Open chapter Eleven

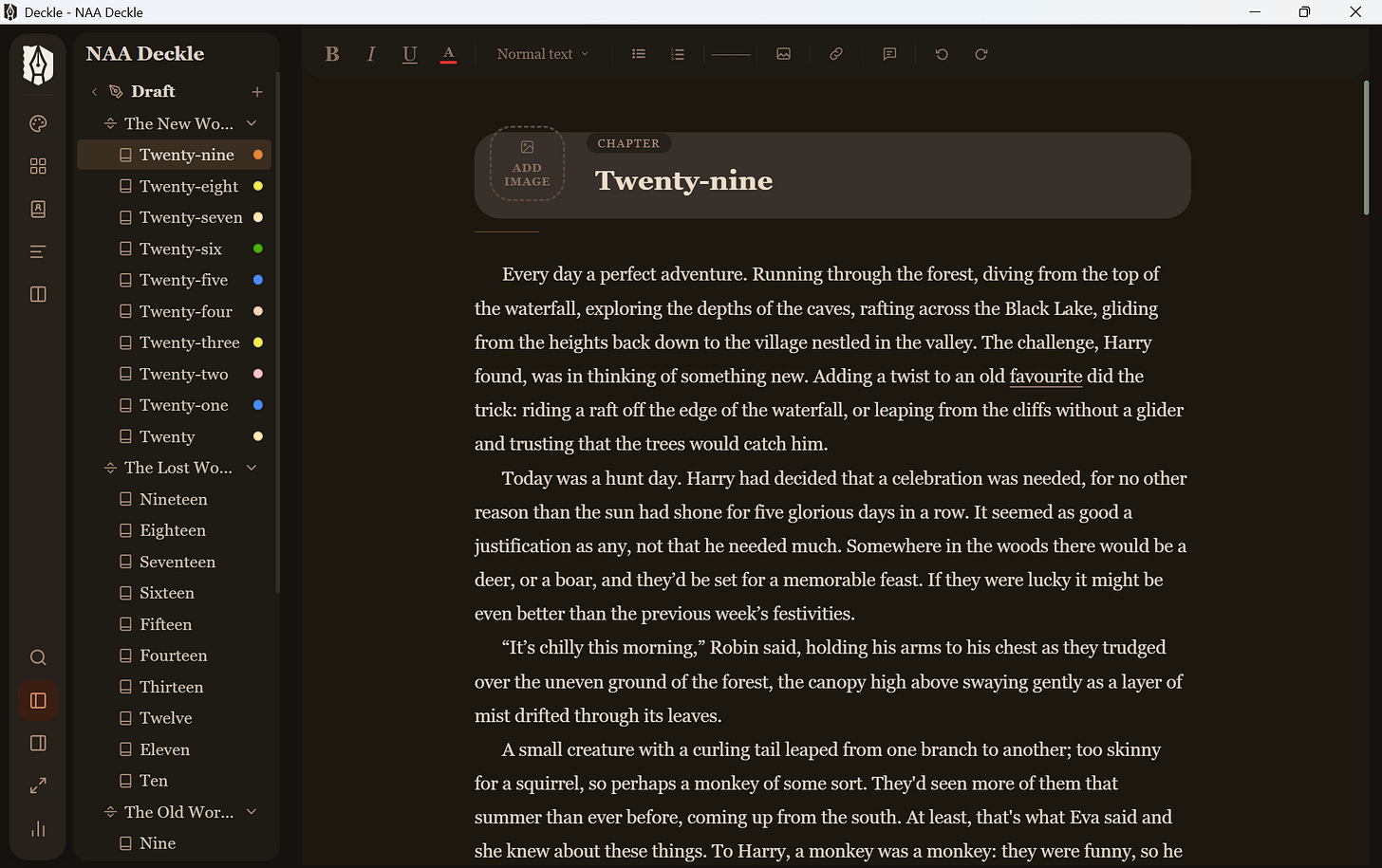[x=175, y=749]
